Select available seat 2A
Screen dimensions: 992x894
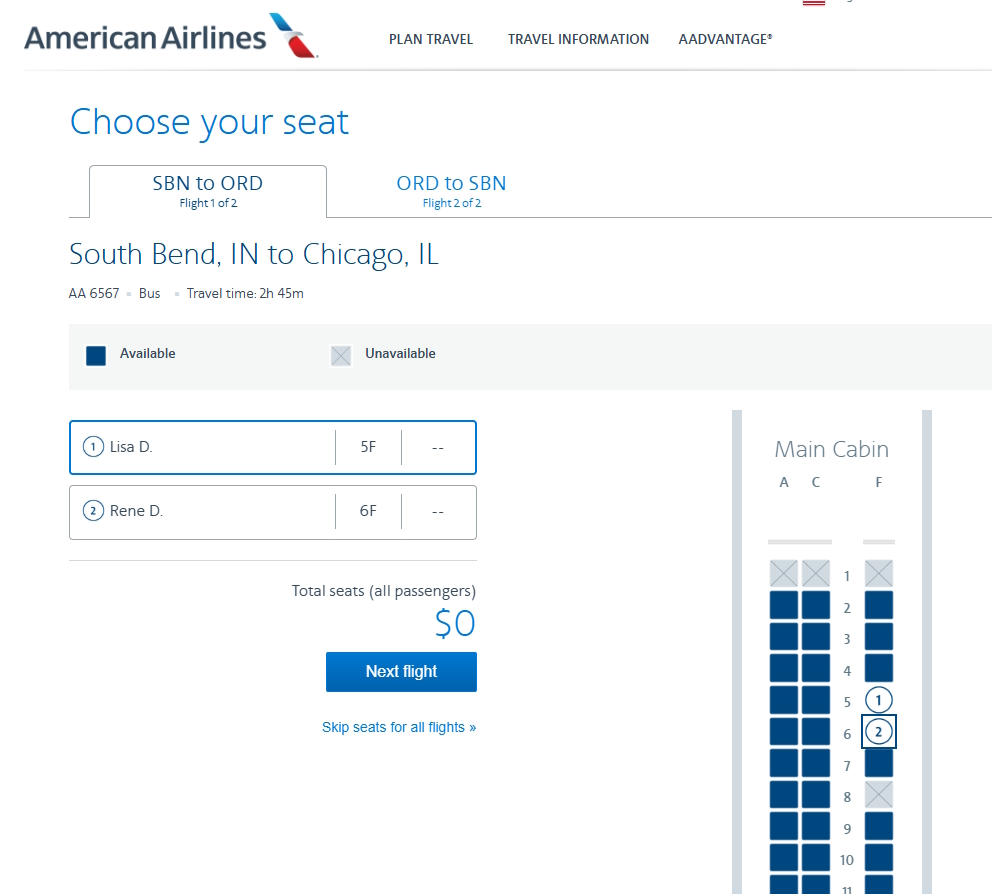(784, 606)
